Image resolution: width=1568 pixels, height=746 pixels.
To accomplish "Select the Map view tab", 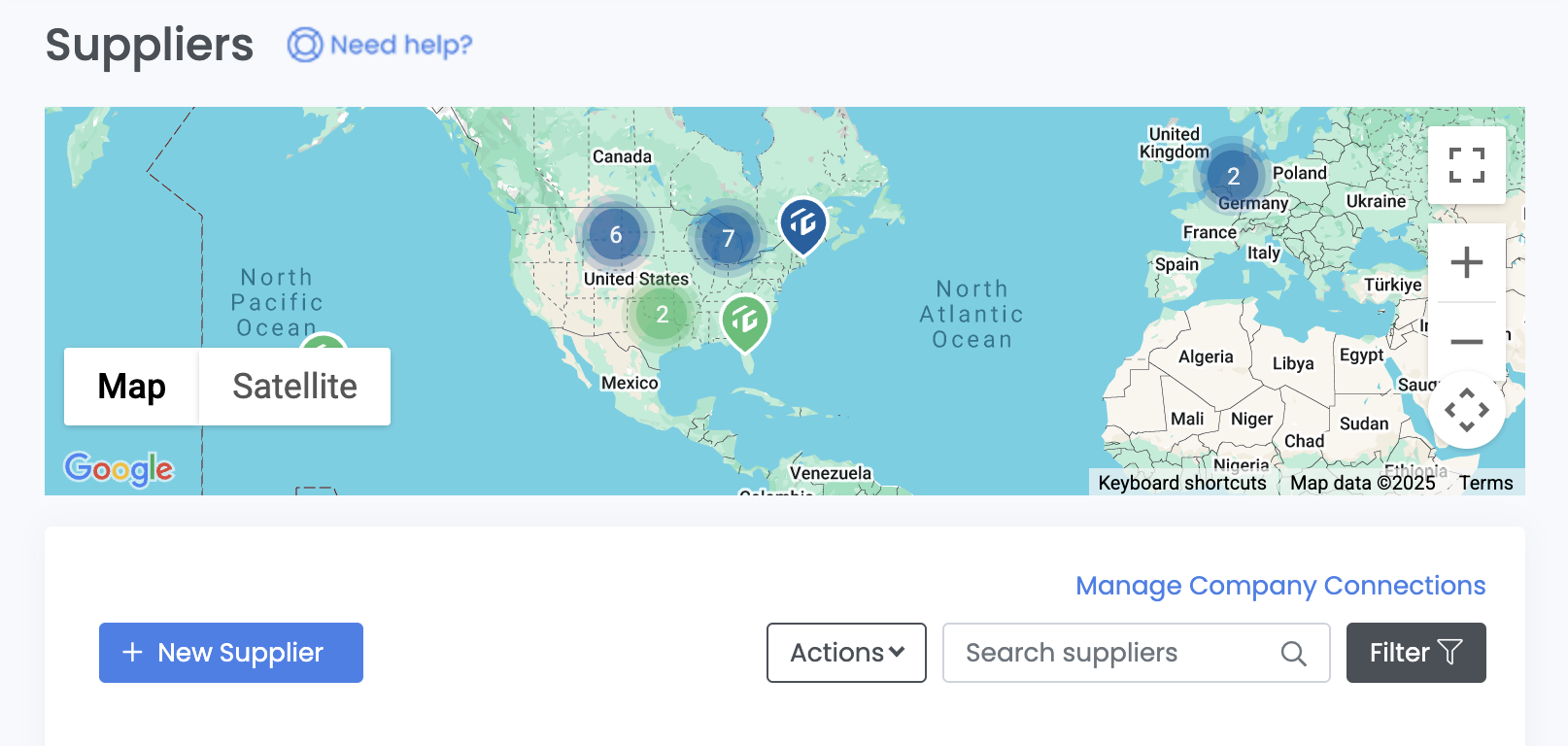I will 131,387.
